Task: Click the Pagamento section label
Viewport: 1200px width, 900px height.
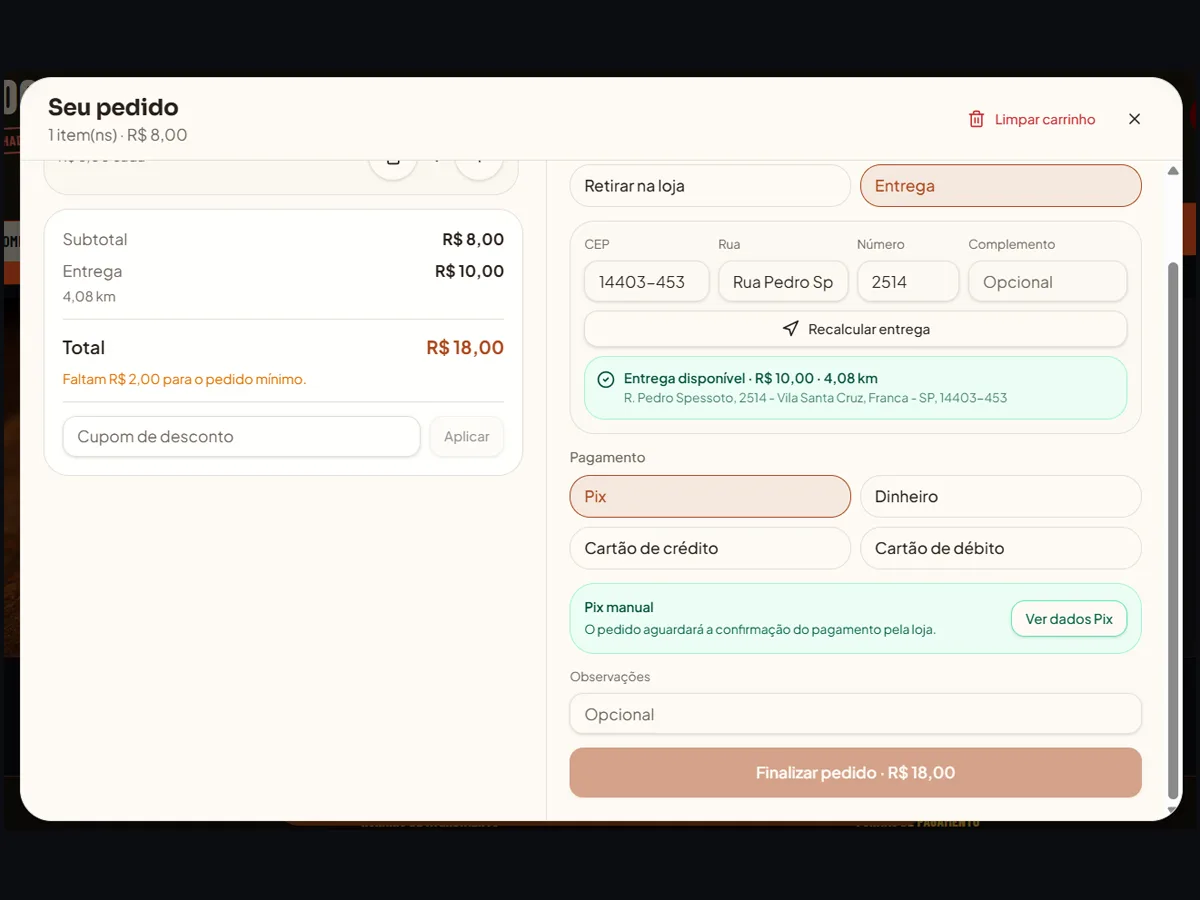Action: click(607, 457)
